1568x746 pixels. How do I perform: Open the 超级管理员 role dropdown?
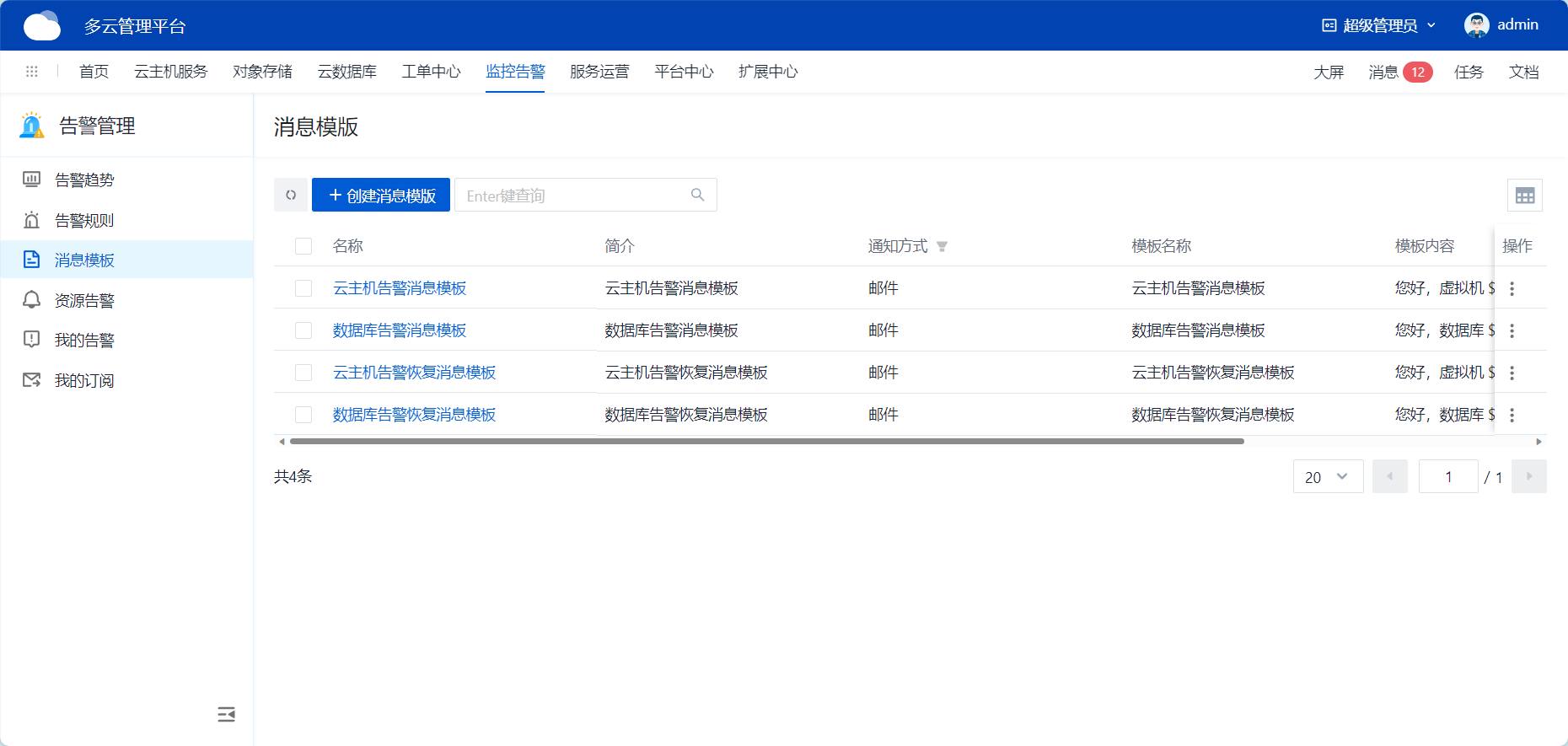(1378, 25)
